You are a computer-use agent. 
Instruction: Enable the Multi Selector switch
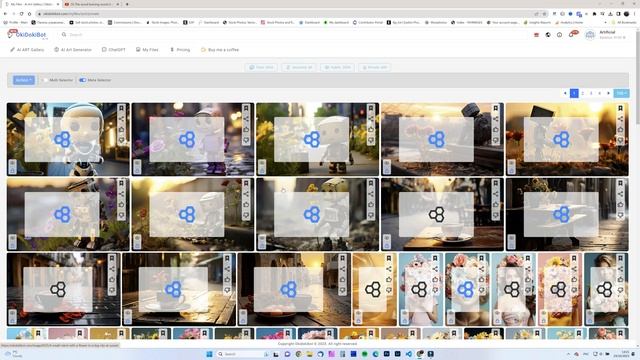click(x=45, y=80)
